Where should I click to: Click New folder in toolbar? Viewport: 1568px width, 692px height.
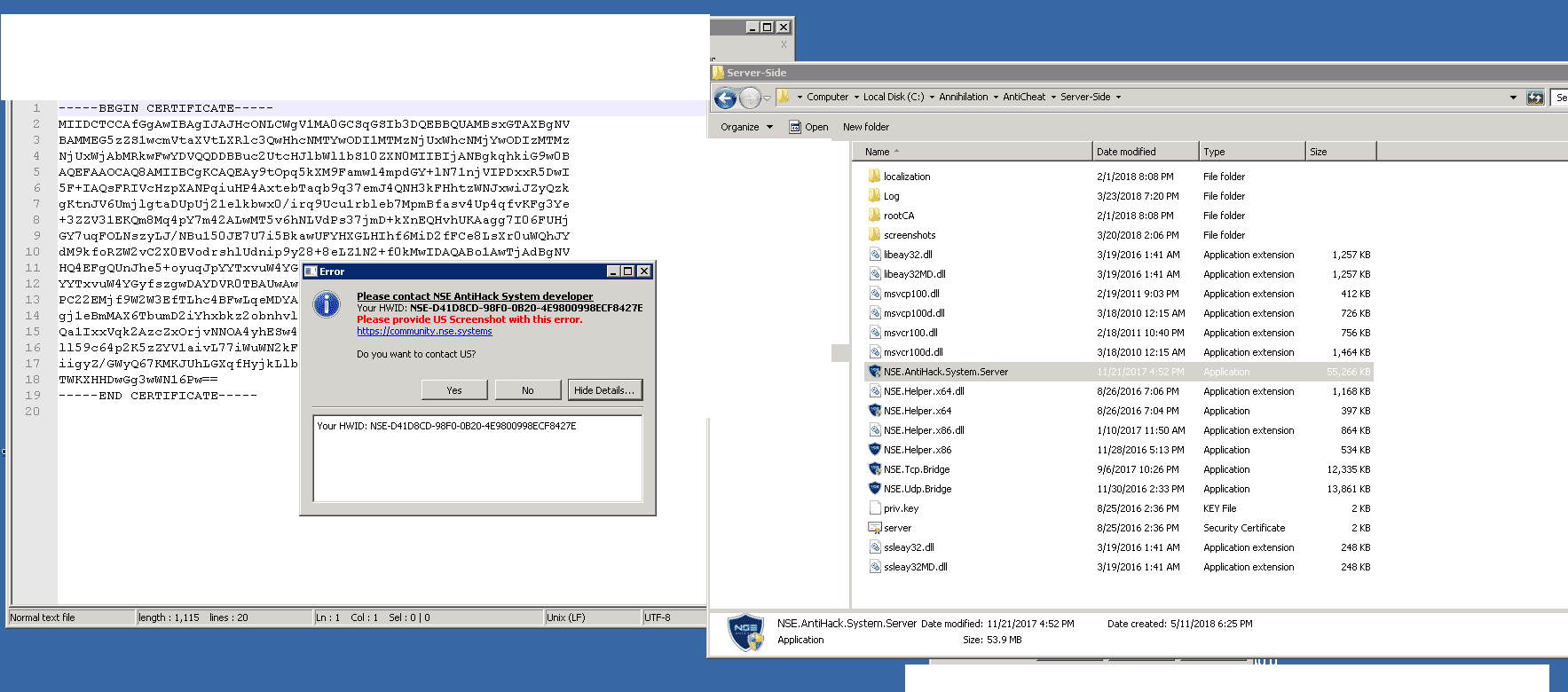point(865,127)
